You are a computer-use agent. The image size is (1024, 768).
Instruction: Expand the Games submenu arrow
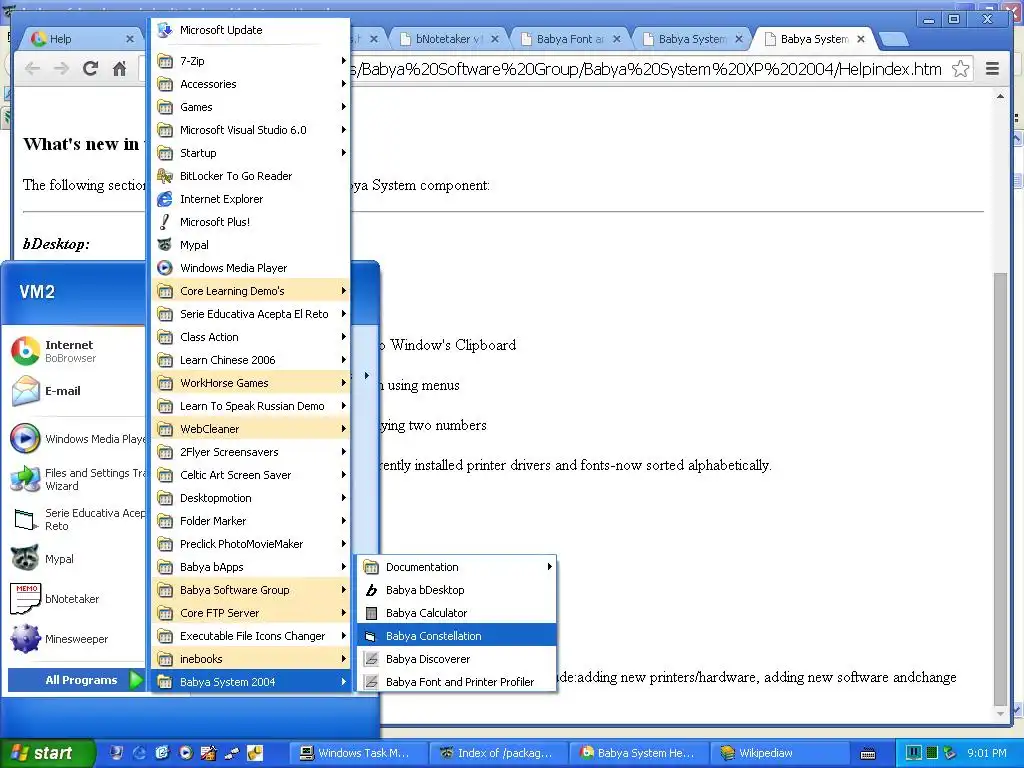[x=344, y=106]
